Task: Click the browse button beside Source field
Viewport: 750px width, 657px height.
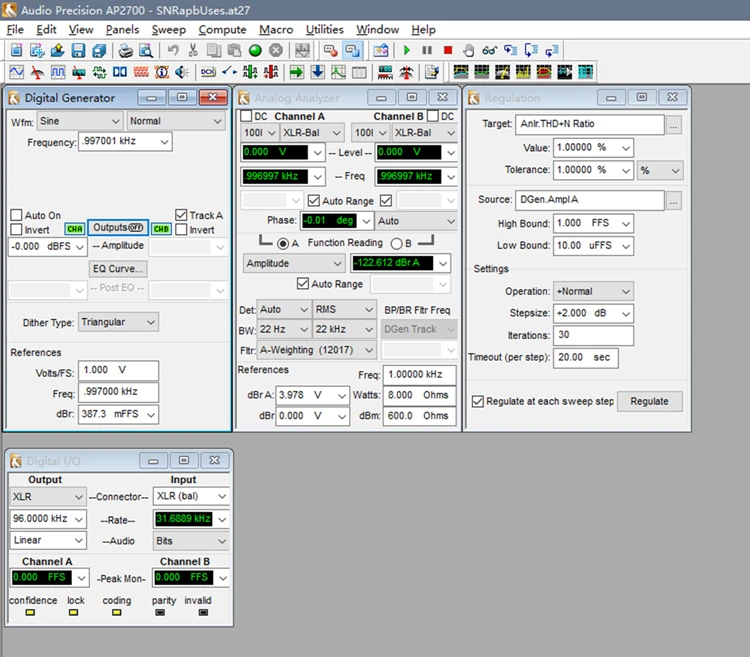Action: pyautogui.click(x=673, y=202)
